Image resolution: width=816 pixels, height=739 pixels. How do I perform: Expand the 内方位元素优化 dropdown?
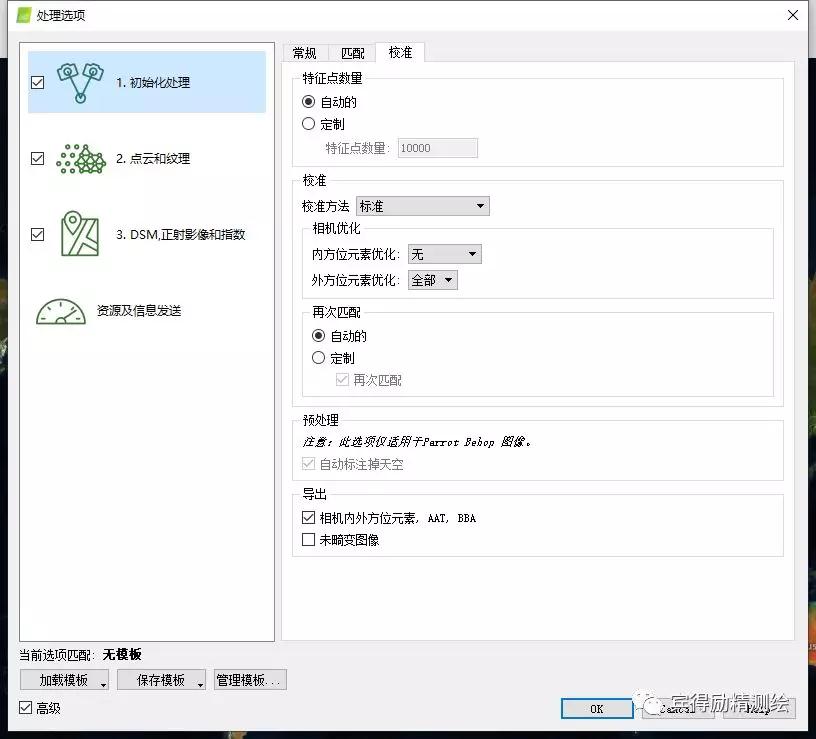point(444,255)
